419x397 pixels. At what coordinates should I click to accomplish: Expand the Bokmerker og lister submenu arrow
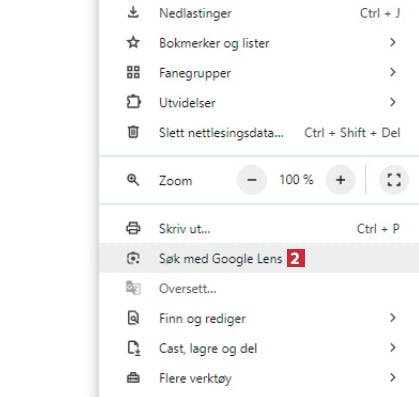(393, 42)
